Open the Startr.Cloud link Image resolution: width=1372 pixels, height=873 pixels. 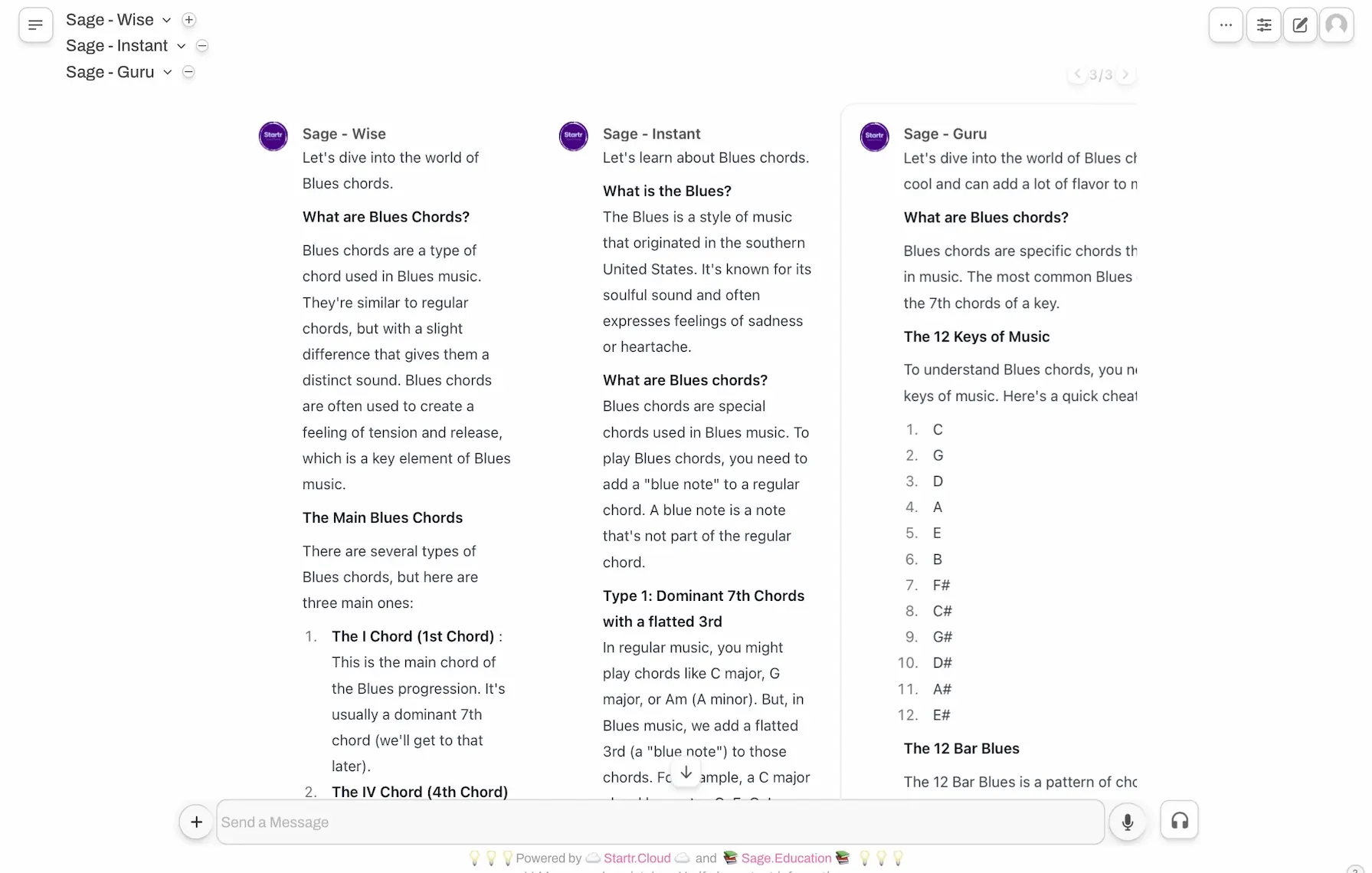pyautogui.click(x=637, y=858)
